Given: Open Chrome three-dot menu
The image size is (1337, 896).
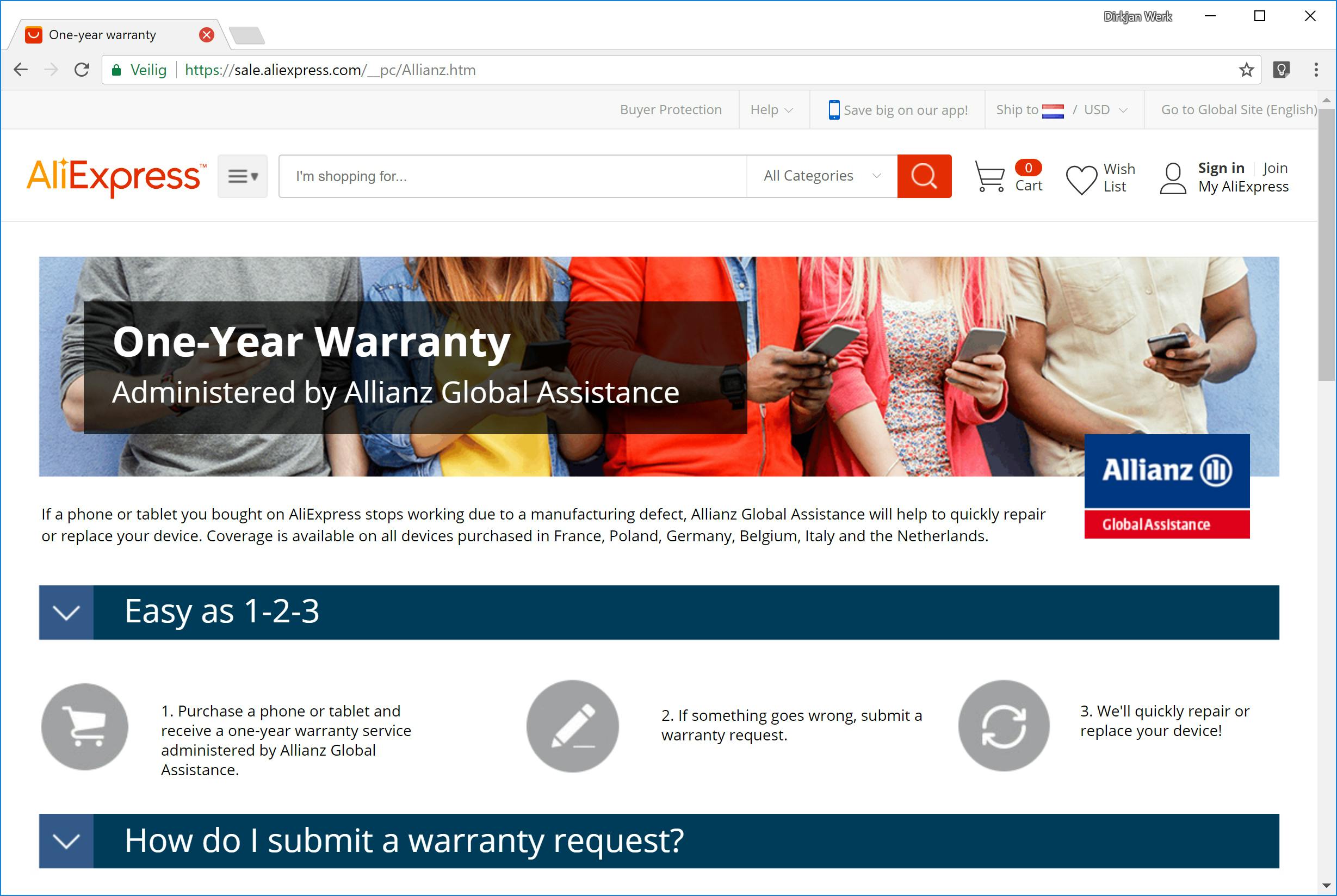Looking at the screenshot, I should 1316,70.
